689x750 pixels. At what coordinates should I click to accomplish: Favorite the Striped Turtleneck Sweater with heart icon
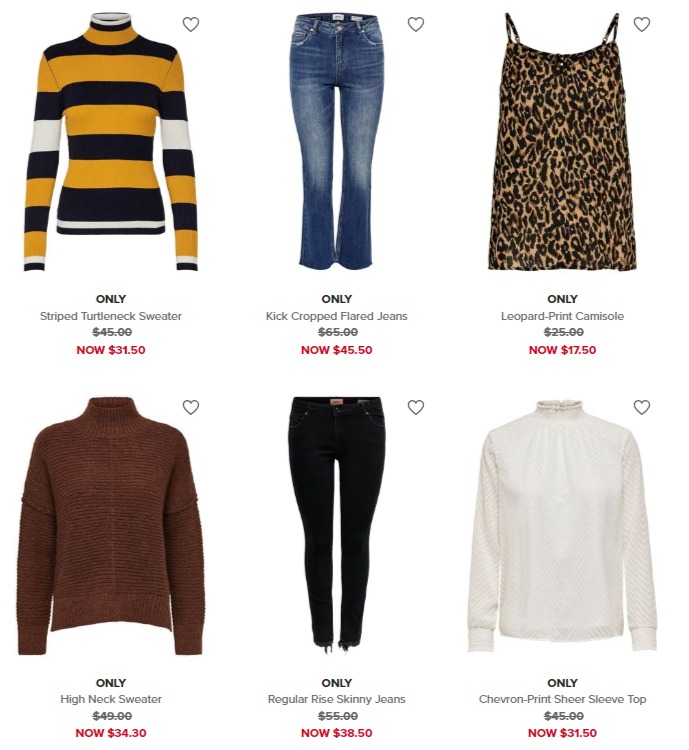(191, 24)
